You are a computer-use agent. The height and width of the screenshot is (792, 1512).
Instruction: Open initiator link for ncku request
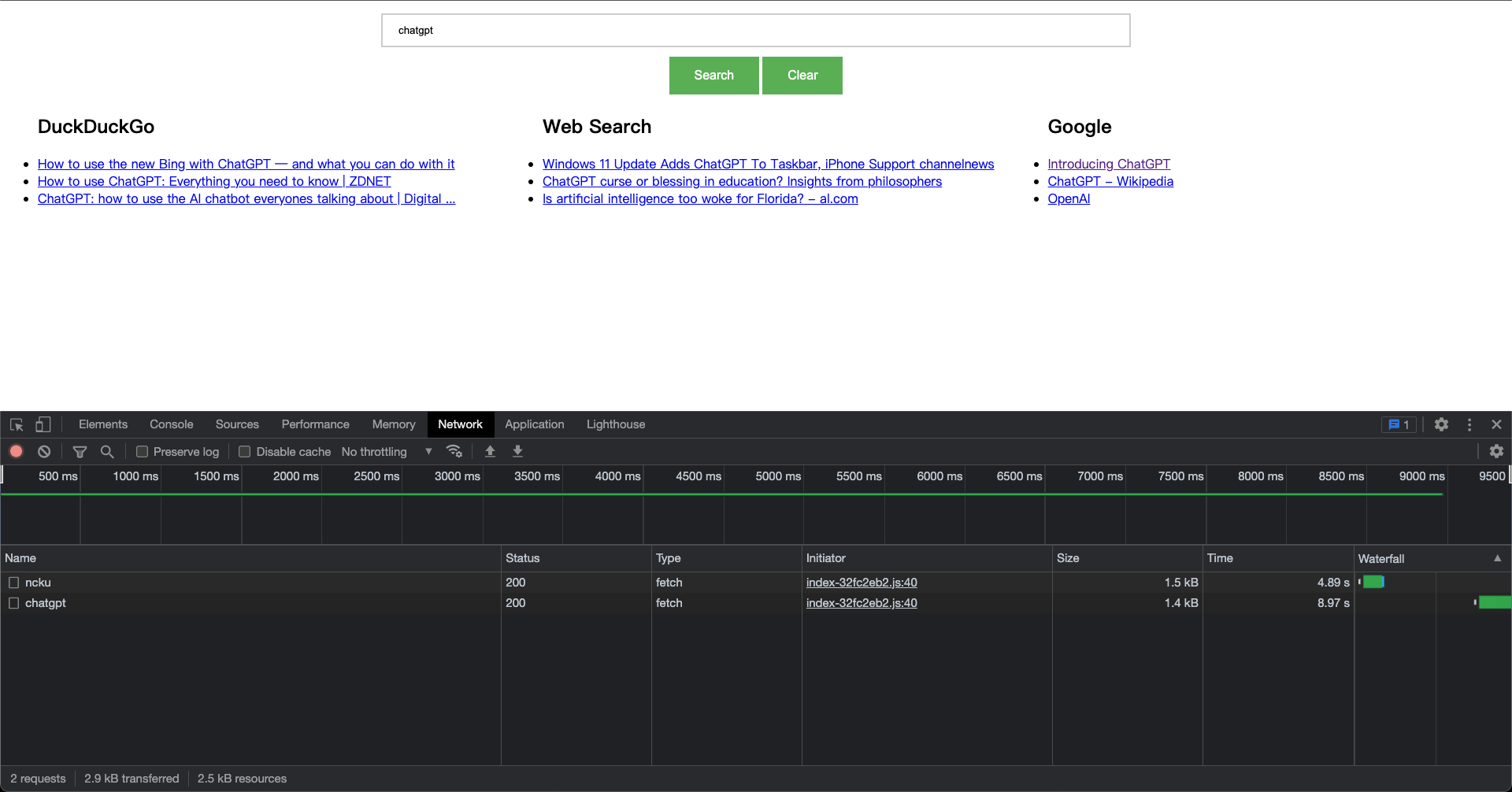pyautogui.click(x=862, y=583)
